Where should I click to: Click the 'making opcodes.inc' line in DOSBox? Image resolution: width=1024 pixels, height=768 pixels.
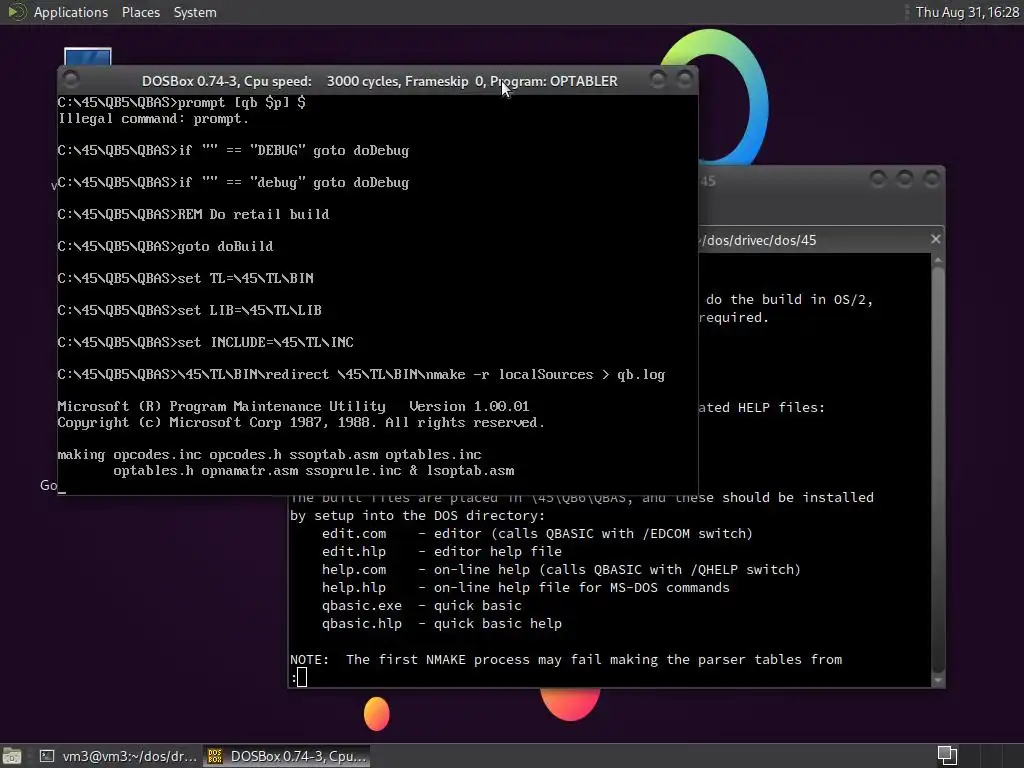[269, 455]
